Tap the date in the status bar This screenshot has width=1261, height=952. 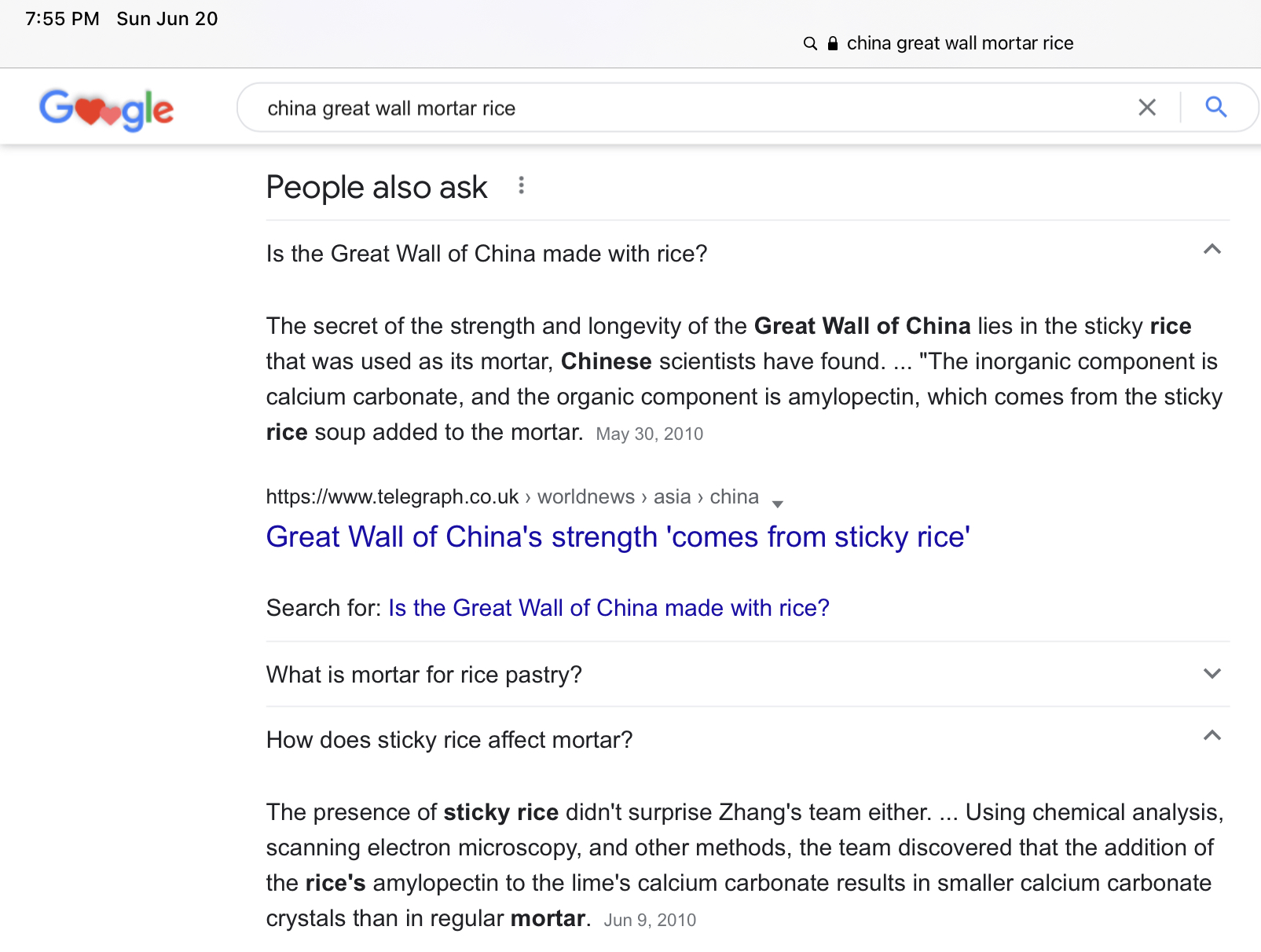coord(167,19)
